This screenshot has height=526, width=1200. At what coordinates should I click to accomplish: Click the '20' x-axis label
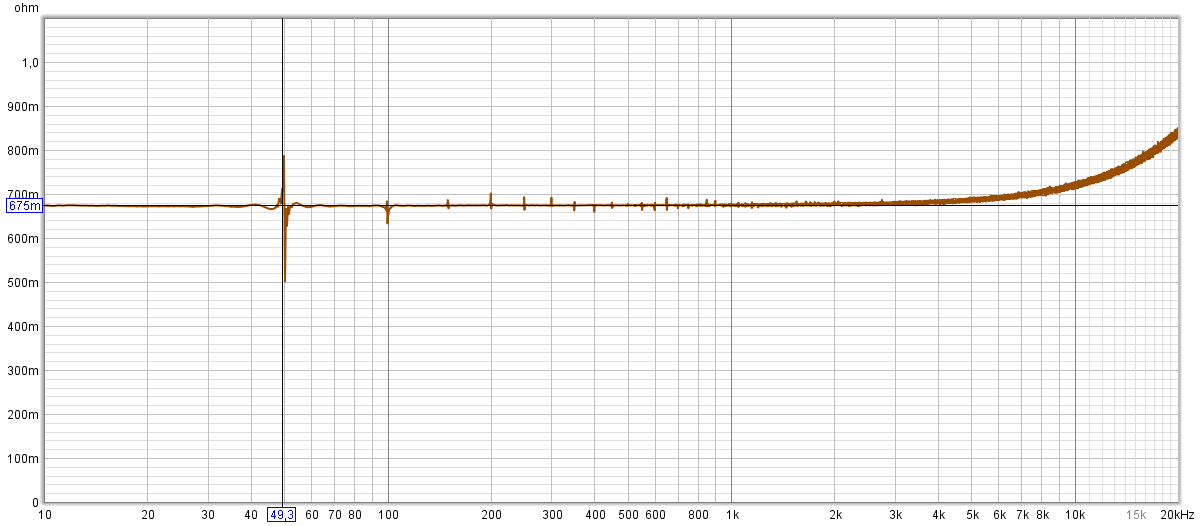point(148,515)
